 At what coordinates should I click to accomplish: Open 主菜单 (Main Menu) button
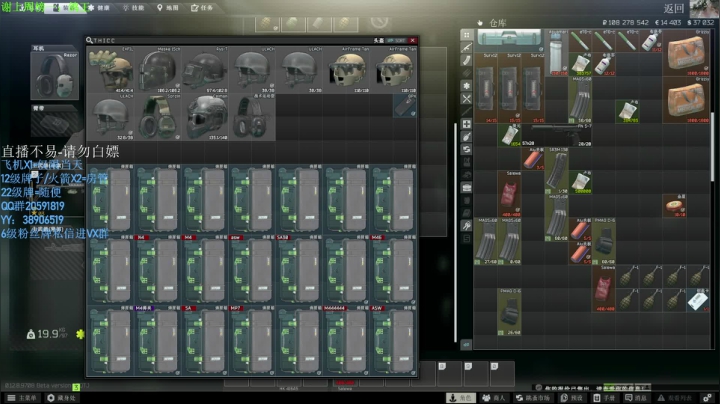[x=22, y=398]
